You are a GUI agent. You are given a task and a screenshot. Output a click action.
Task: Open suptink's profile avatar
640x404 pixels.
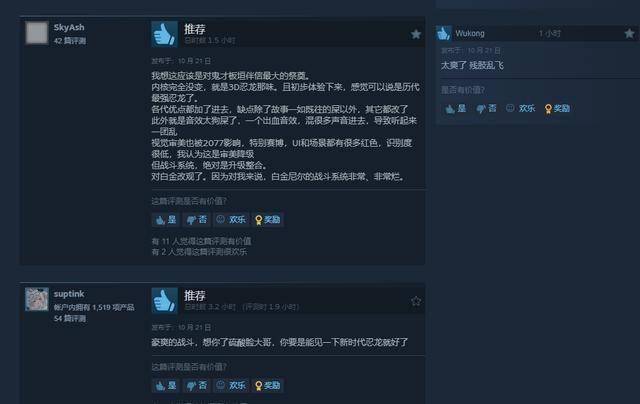(x=37, y=299)
